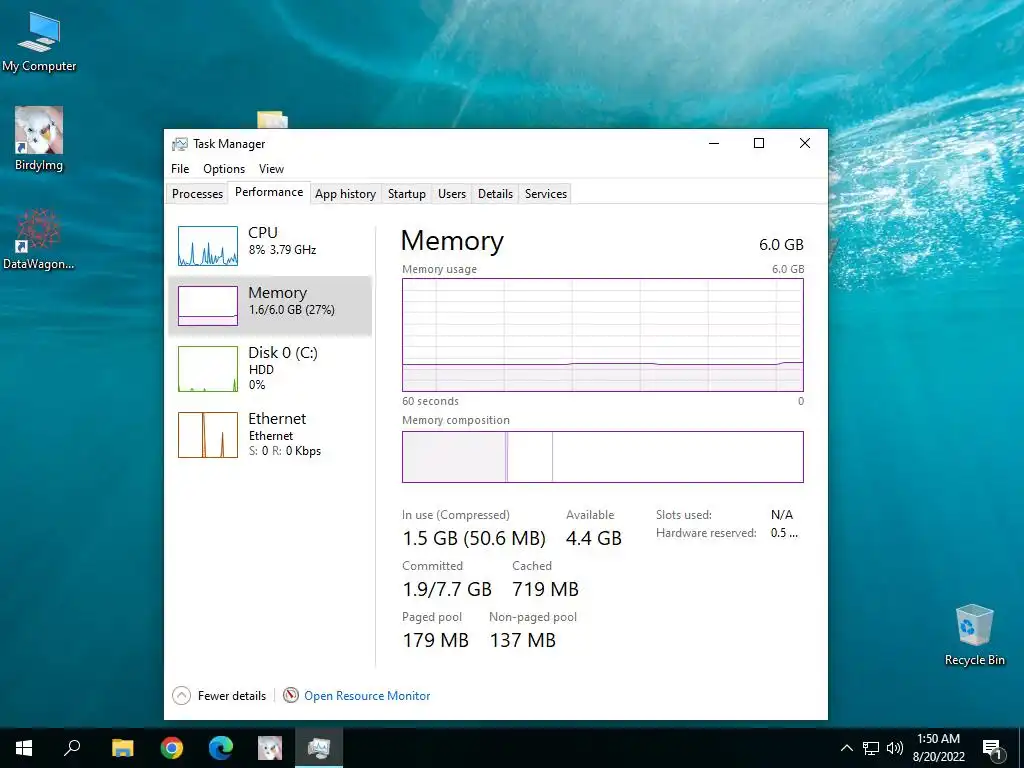Open File Explorer from taskbar

click(x=122, y=748)
